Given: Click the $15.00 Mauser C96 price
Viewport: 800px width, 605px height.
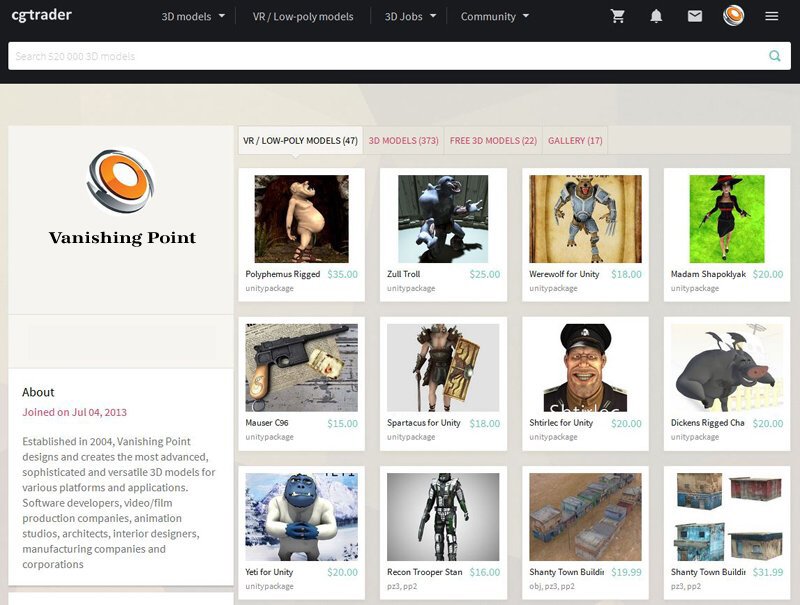Looking at the screenshot, I should pos(342,423).
